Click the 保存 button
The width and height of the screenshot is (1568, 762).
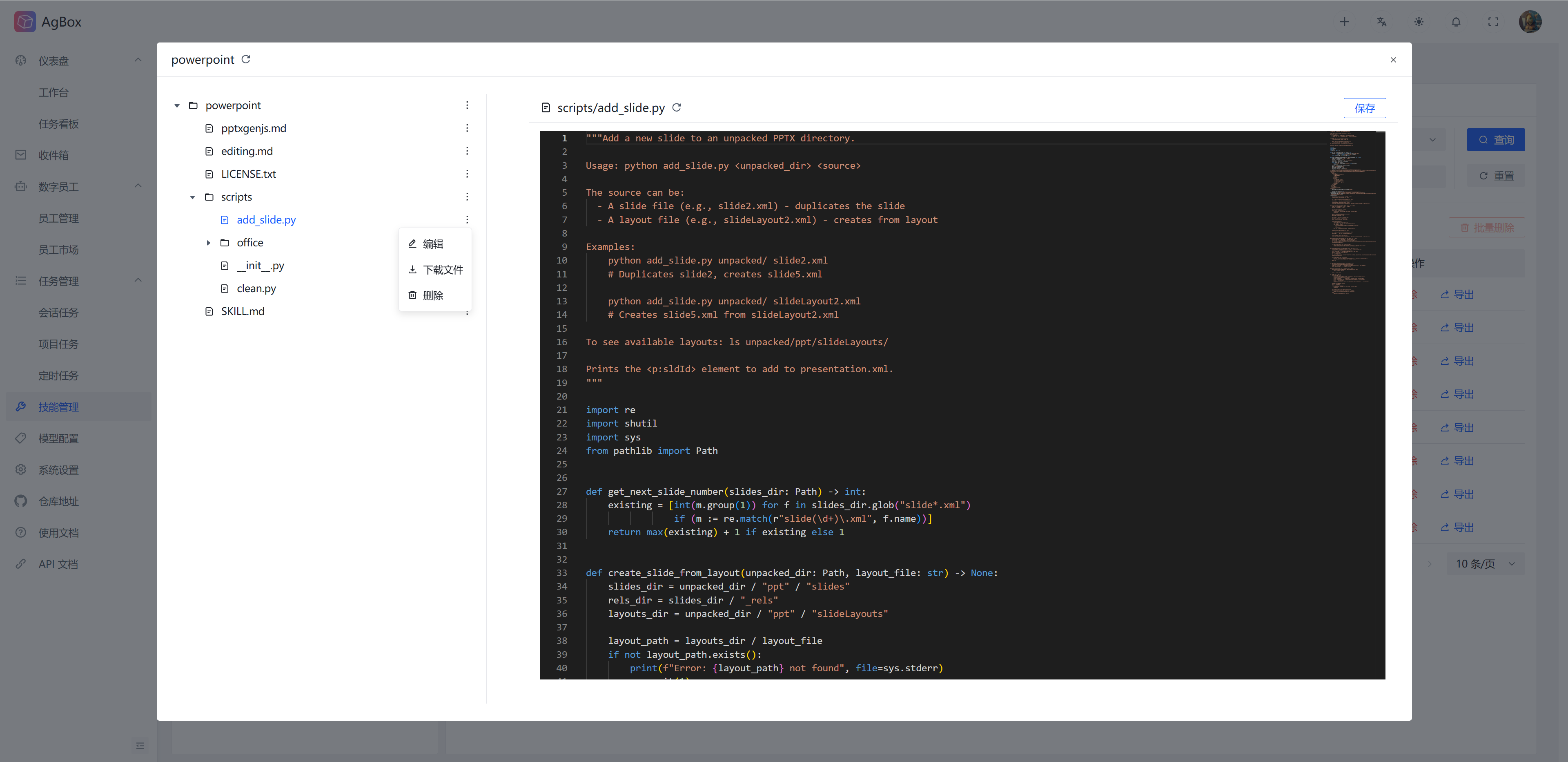[x=1364, y=108]
